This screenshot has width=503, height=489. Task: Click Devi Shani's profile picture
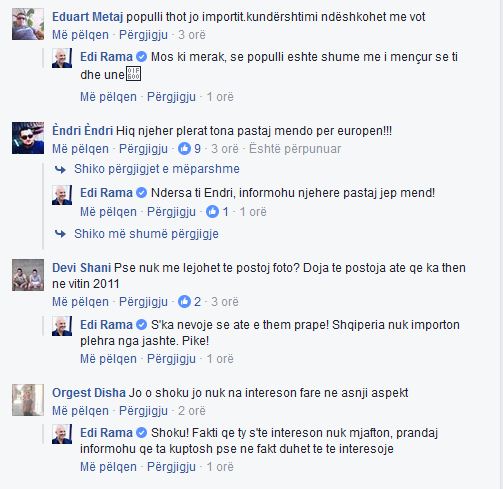pyautogui.click(x=28, y=275)
